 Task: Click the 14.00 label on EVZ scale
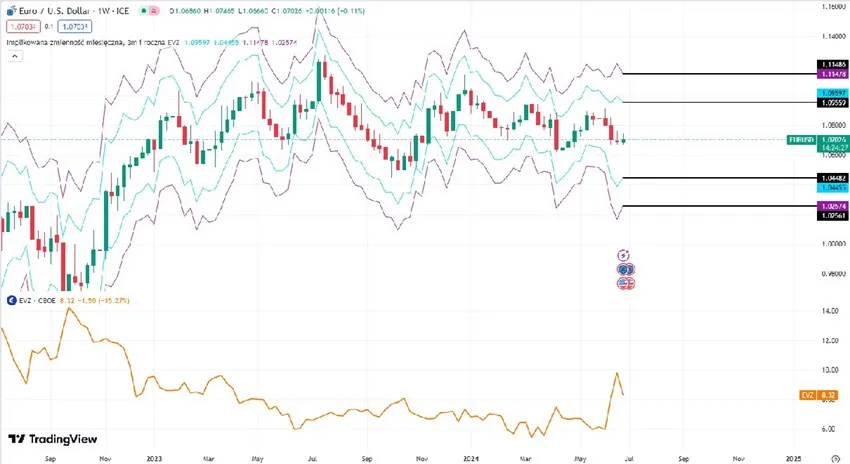(x=829, y=311)
